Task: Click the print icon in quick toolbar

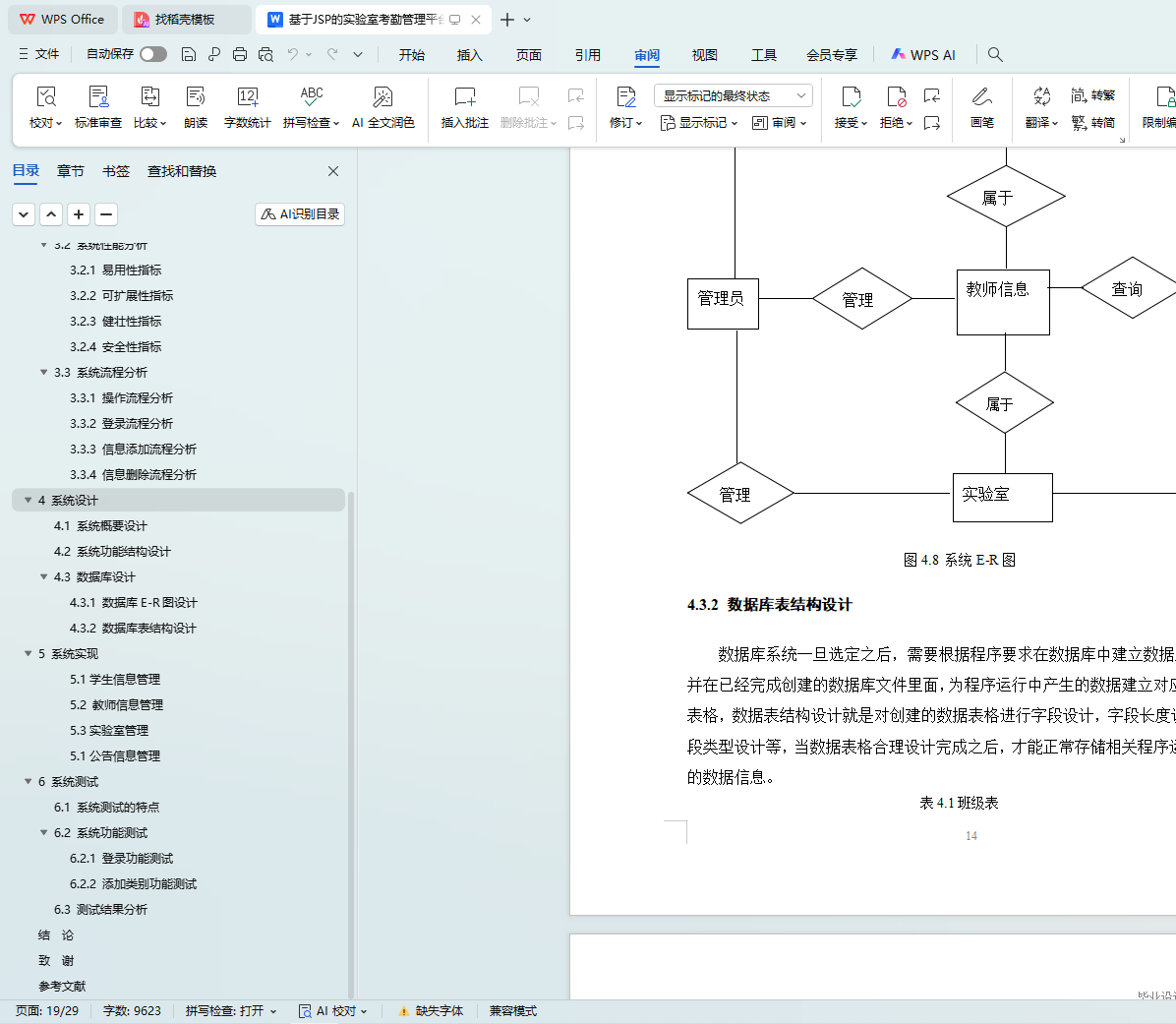Action: click(x=239, y=54)
